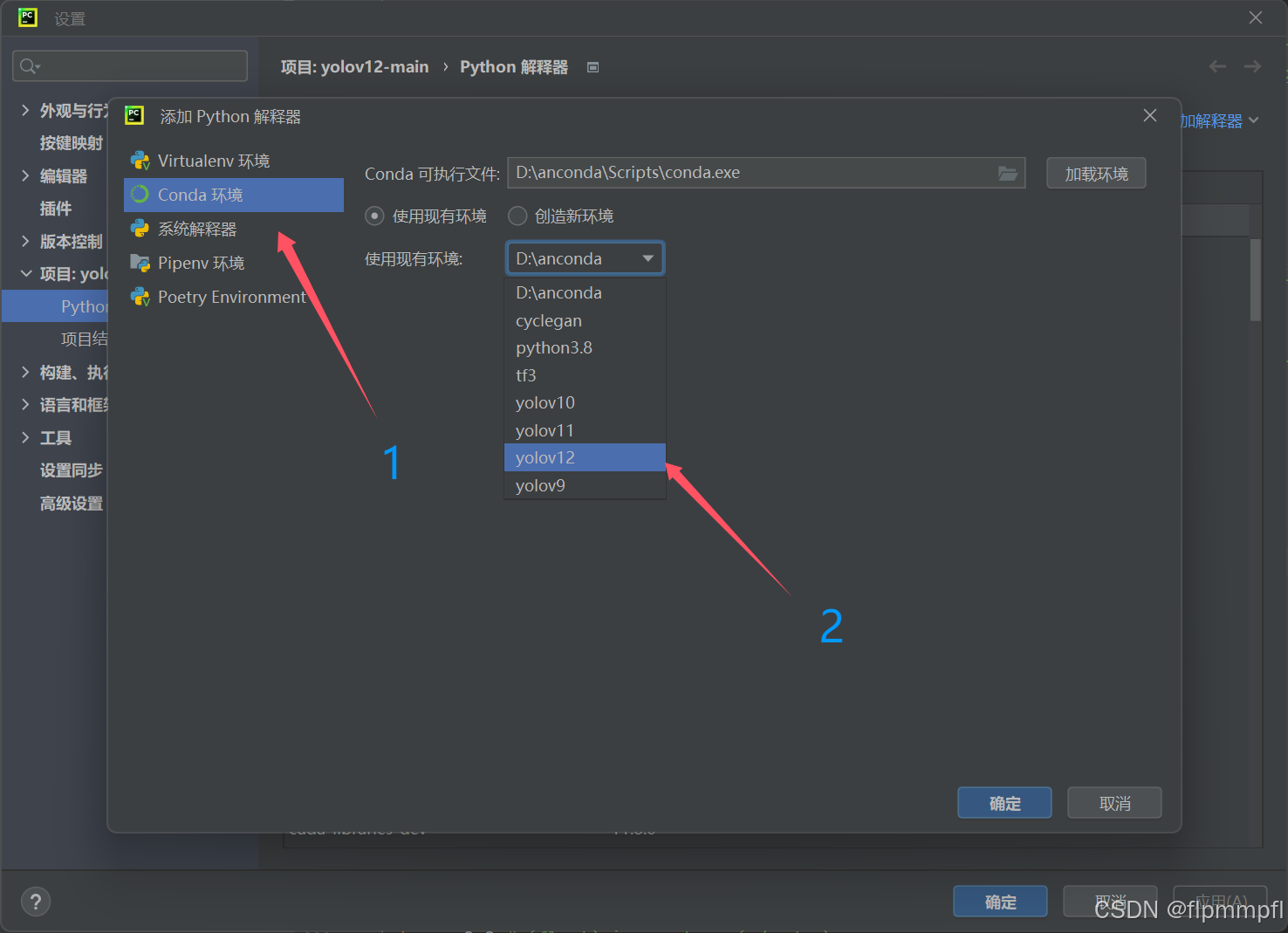Choose yolov10 environment from the list
1288x933 pixels.
pyautogui.click(x=585, y=402)
